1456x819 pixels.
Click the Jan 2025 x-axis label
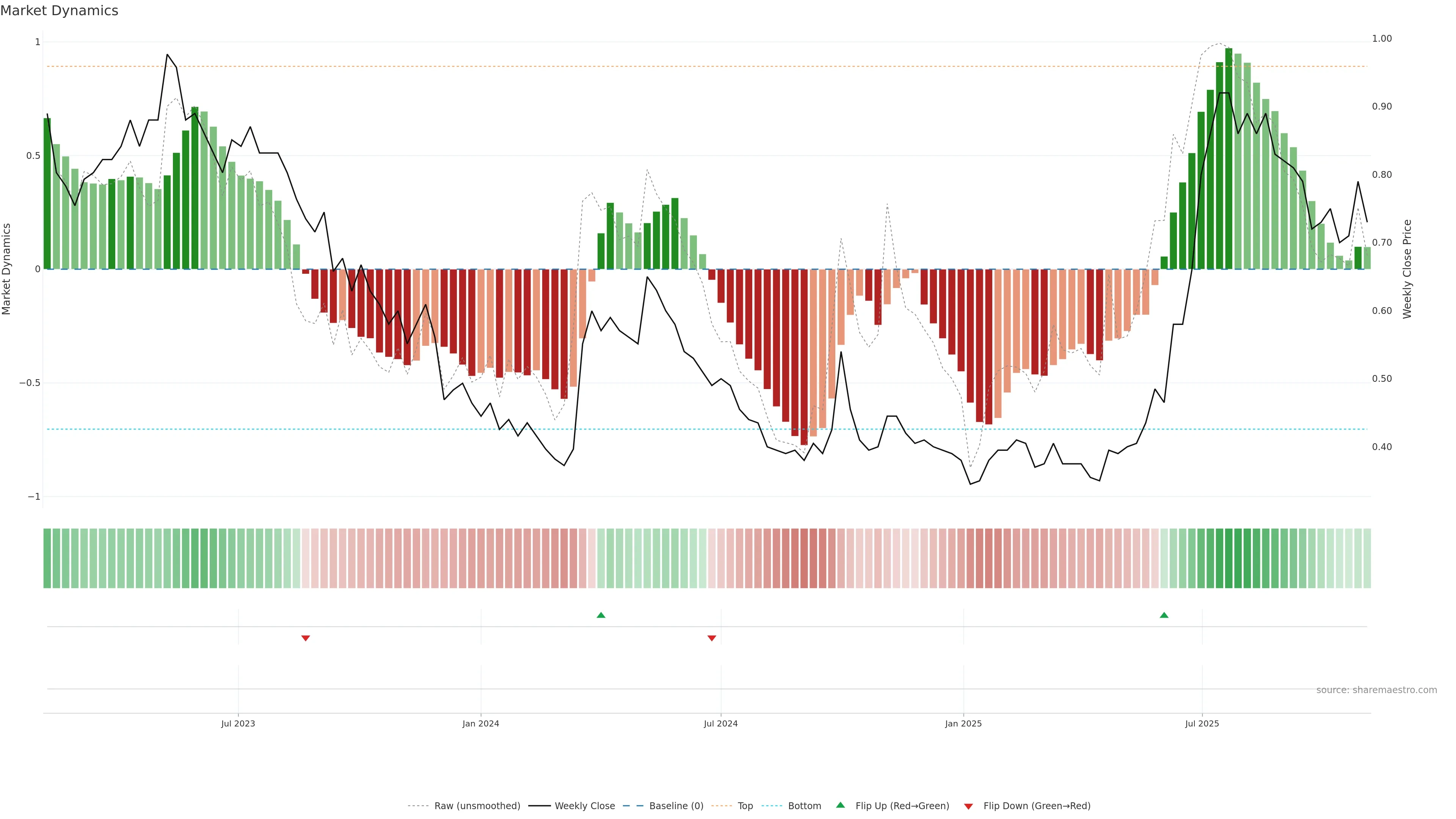pyautogui.click(x=963, y=723)
